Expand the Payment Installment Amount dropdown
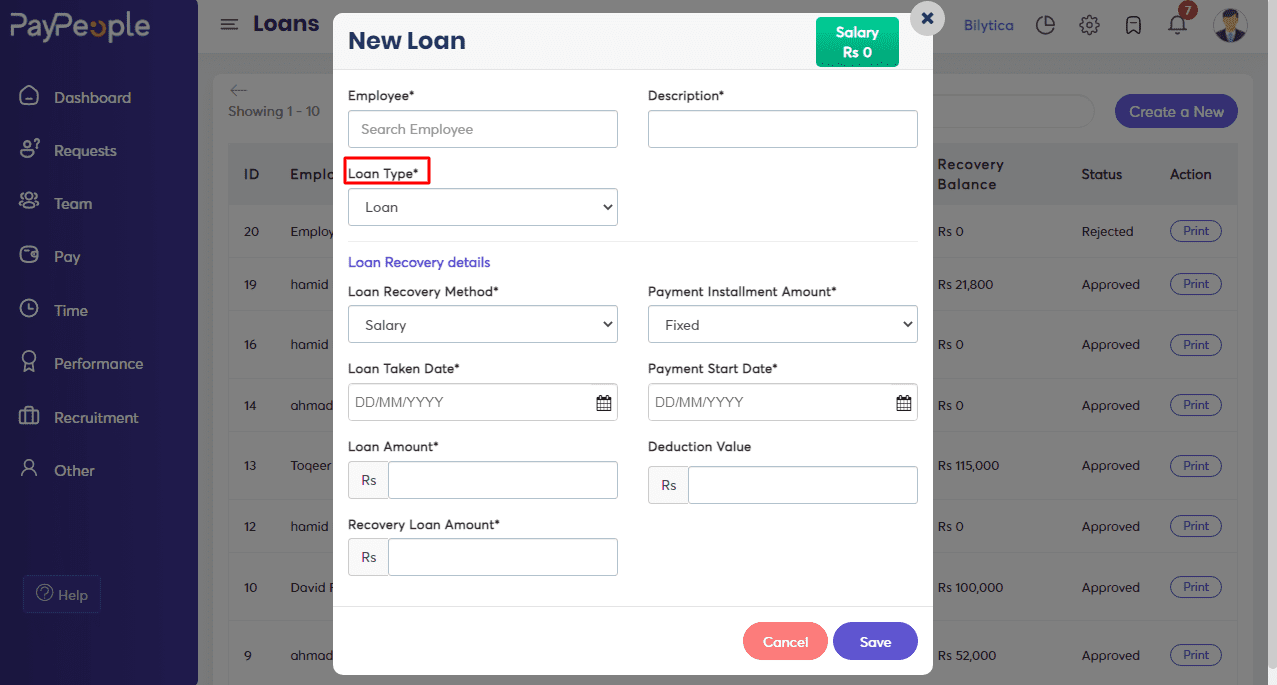The image size is (1277, 685). 783,325
